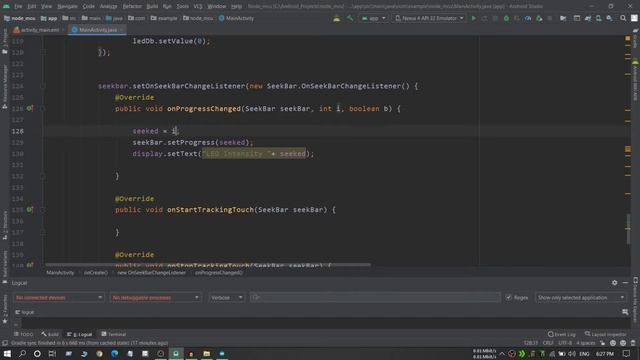The width and height of the screenshot is (640, 360).
Task: Open the Verbose log level dropdown
Action: [x=227, y=297]
